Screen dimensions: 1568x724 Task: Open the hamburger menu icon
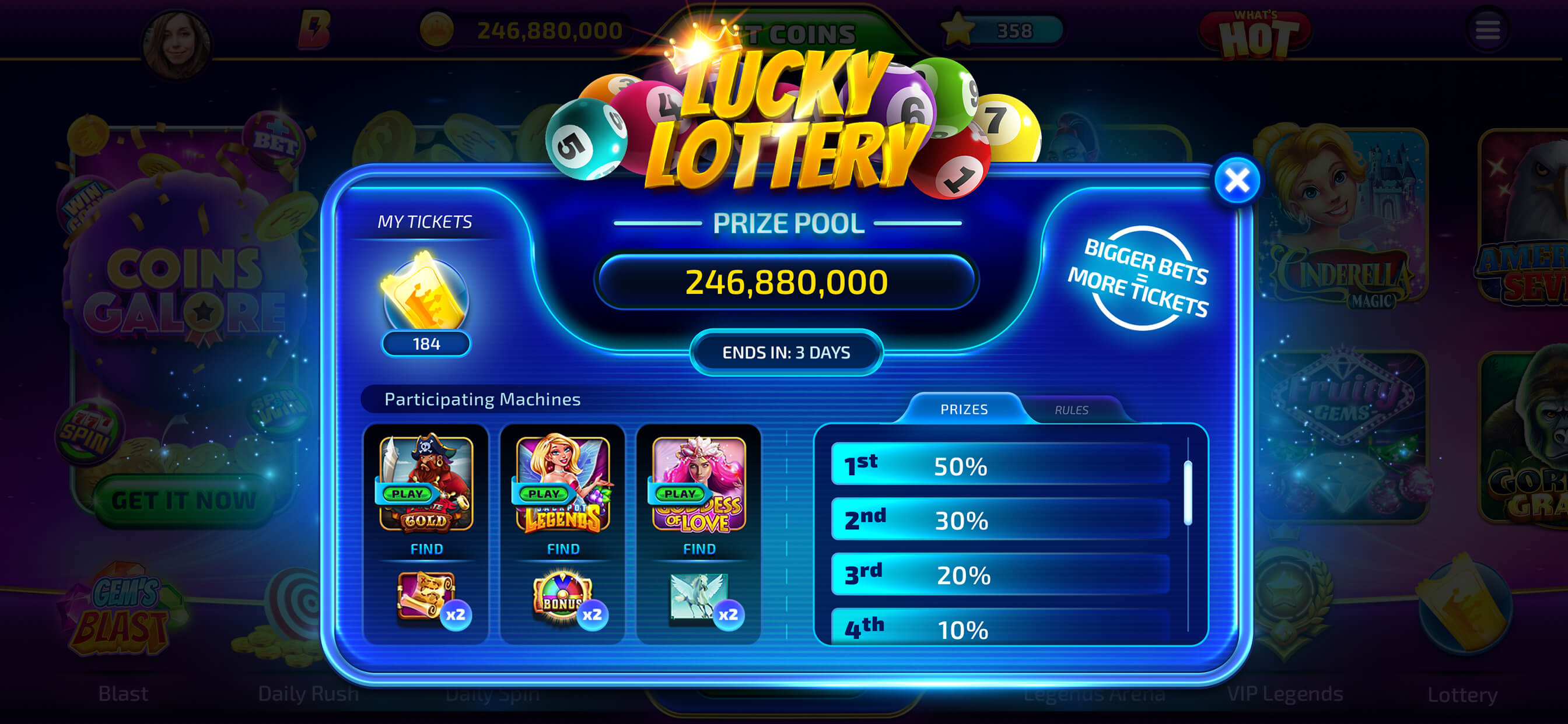[x=1487, y=29]
